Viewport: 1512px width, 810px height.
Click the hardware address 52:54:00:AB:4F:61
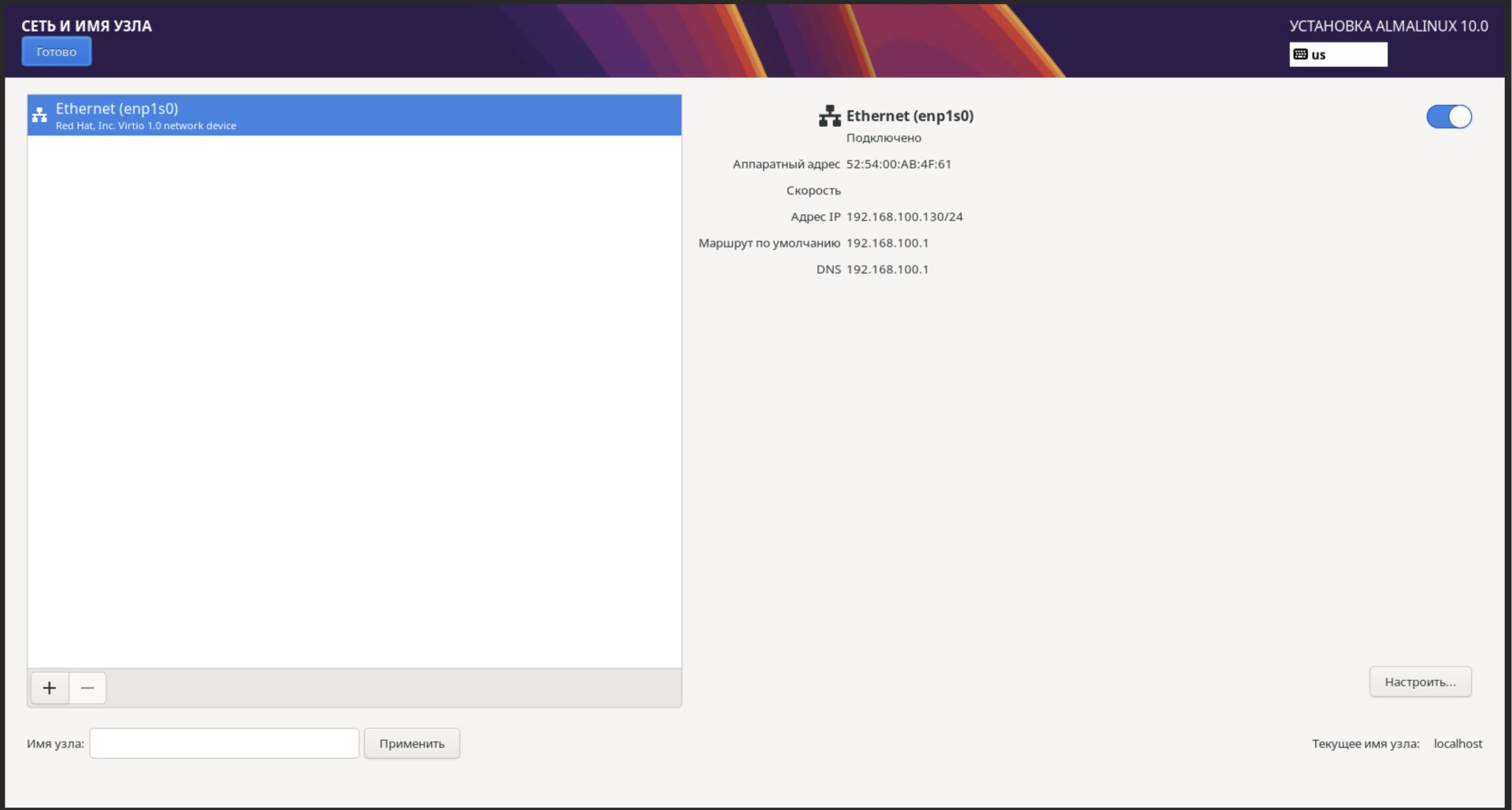pyautogui.click(x=899, y=164)
